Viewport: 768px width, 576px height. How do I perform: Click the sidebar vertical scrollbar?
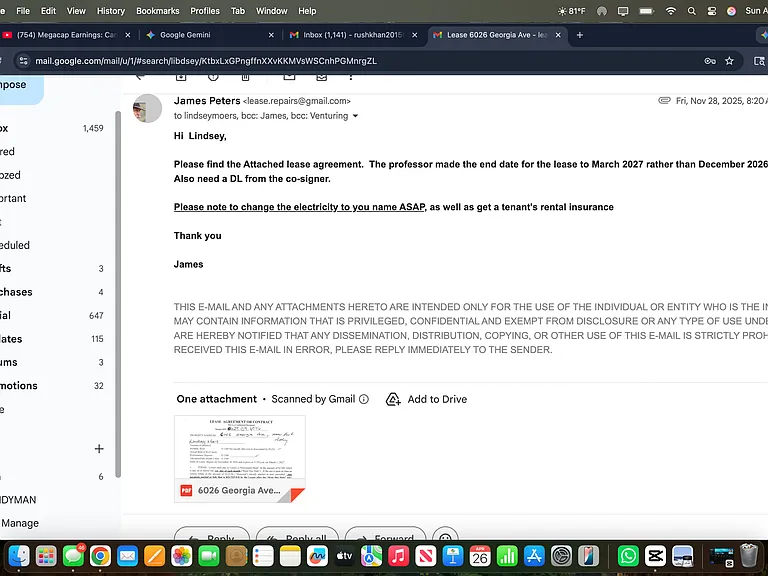click(x=118, y=294)
